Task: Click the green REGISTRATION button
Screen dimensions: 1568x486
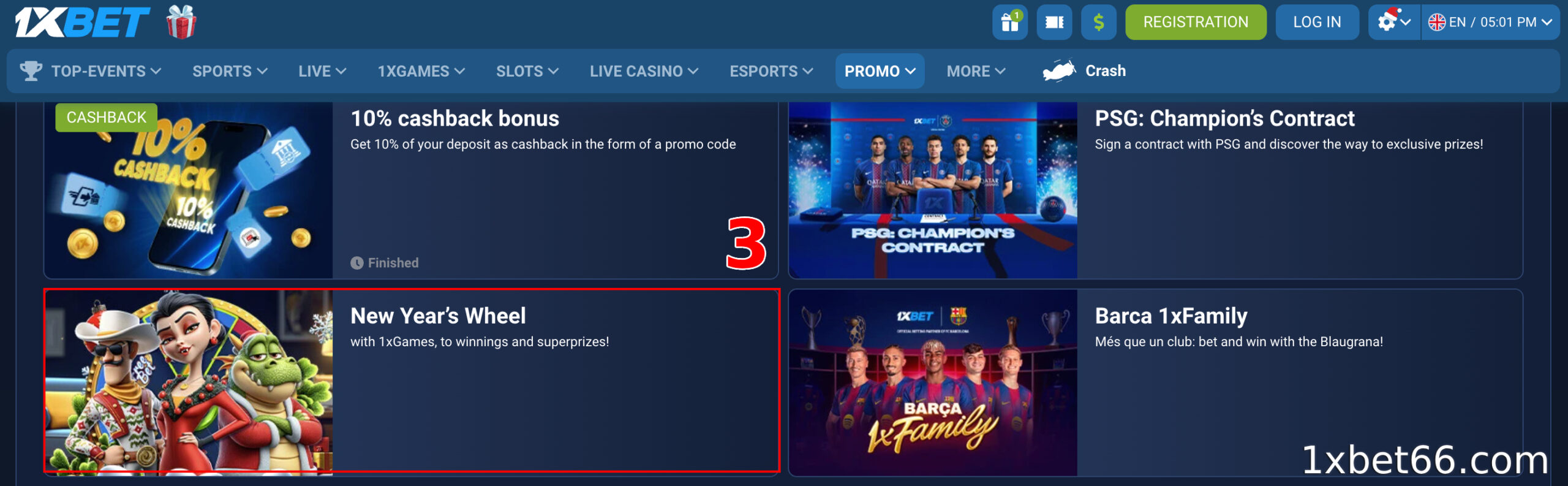Action: 1196,22
